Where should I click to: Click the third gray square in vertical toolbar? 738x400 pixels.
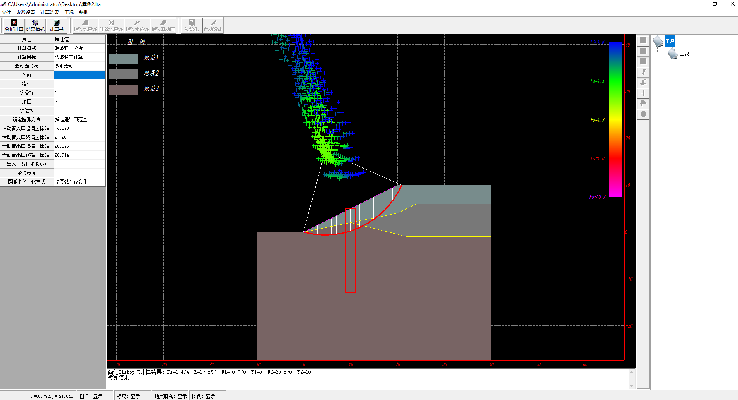pos(643,61)
